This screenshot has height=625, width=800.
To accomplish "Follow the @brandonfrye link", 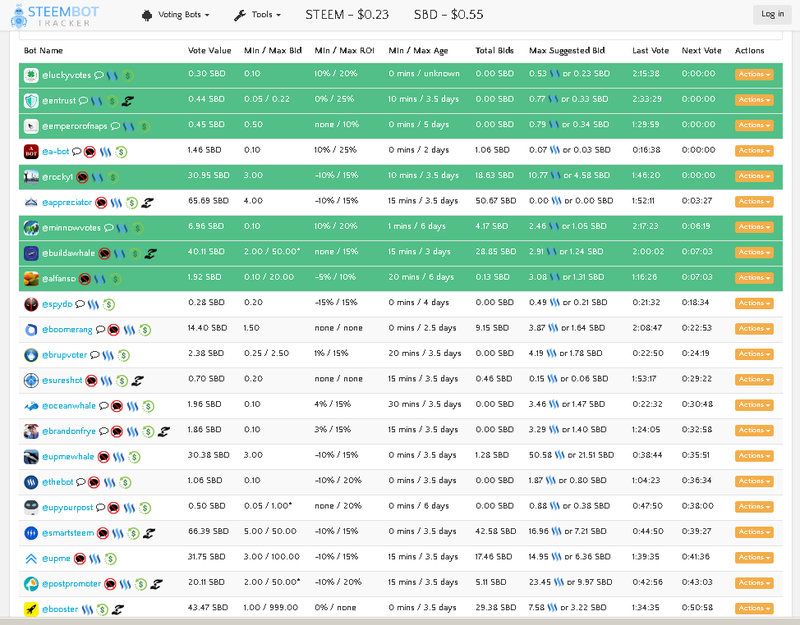I will 69,432.
